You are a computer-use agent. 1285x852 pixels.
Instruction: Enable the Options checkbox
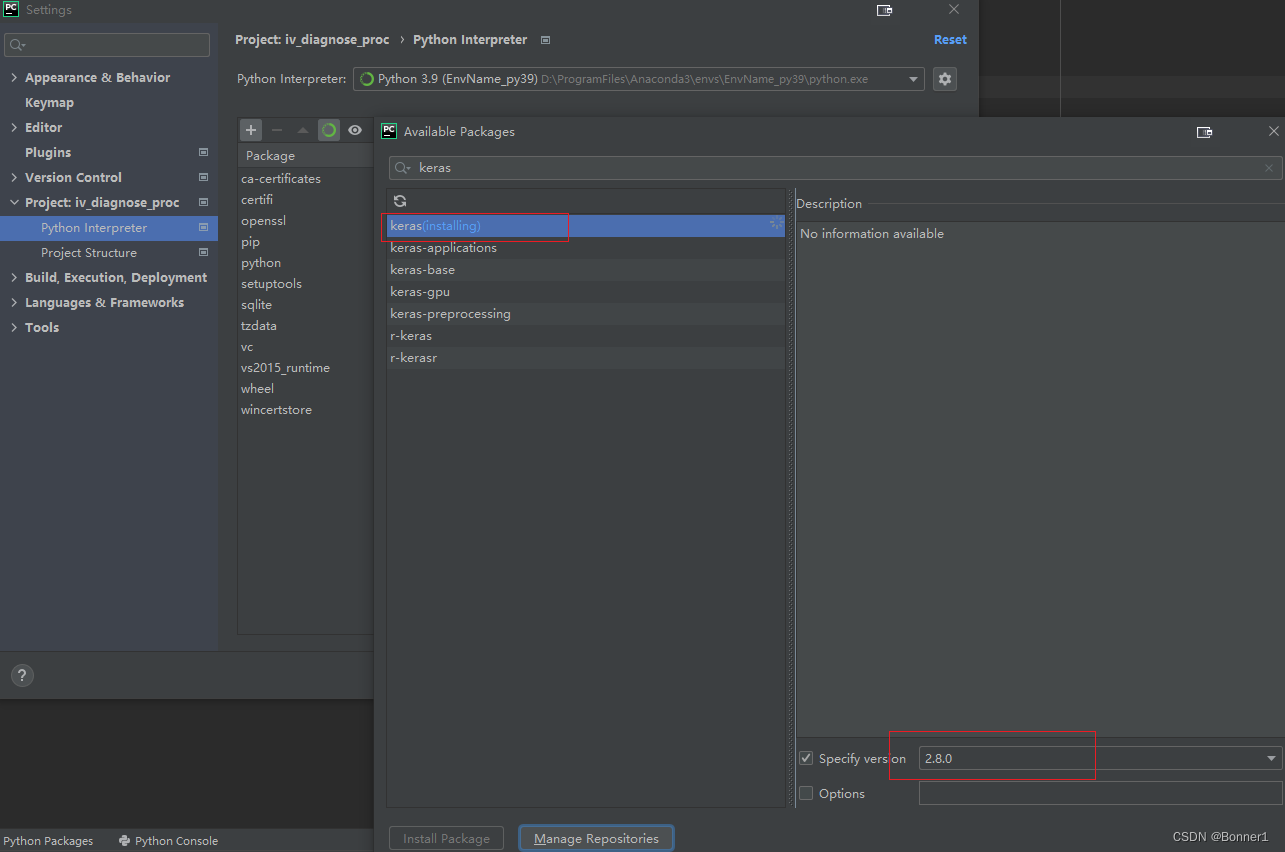coord(806,793)
